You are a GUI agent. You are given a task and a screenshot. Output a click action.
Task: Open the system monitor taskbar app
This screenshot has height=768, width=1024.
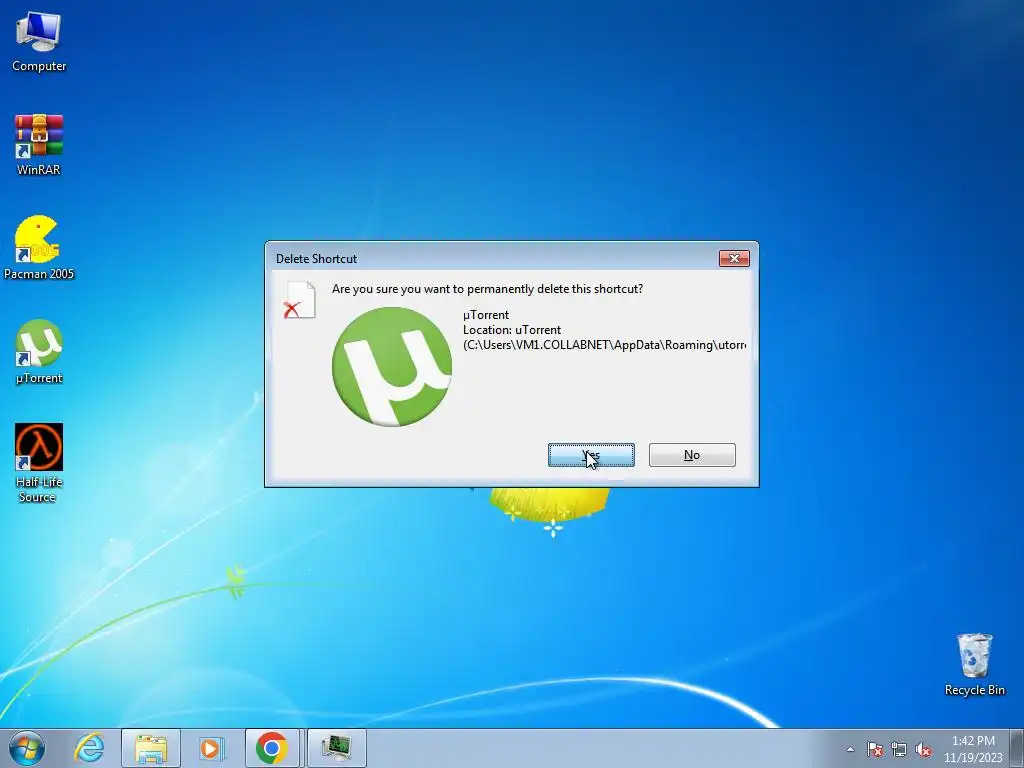coord(337,748)
